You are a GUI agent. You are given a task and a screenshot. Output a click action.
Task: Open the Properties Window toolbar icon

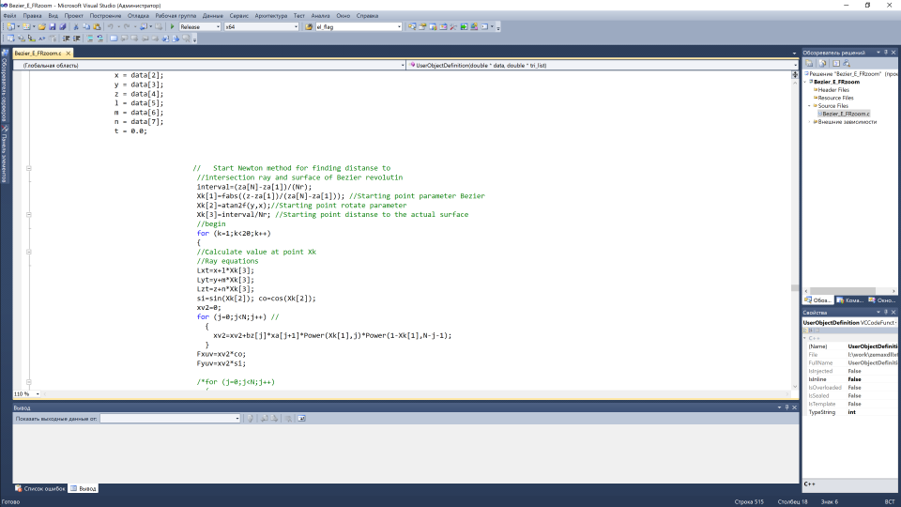coord(422,27)
